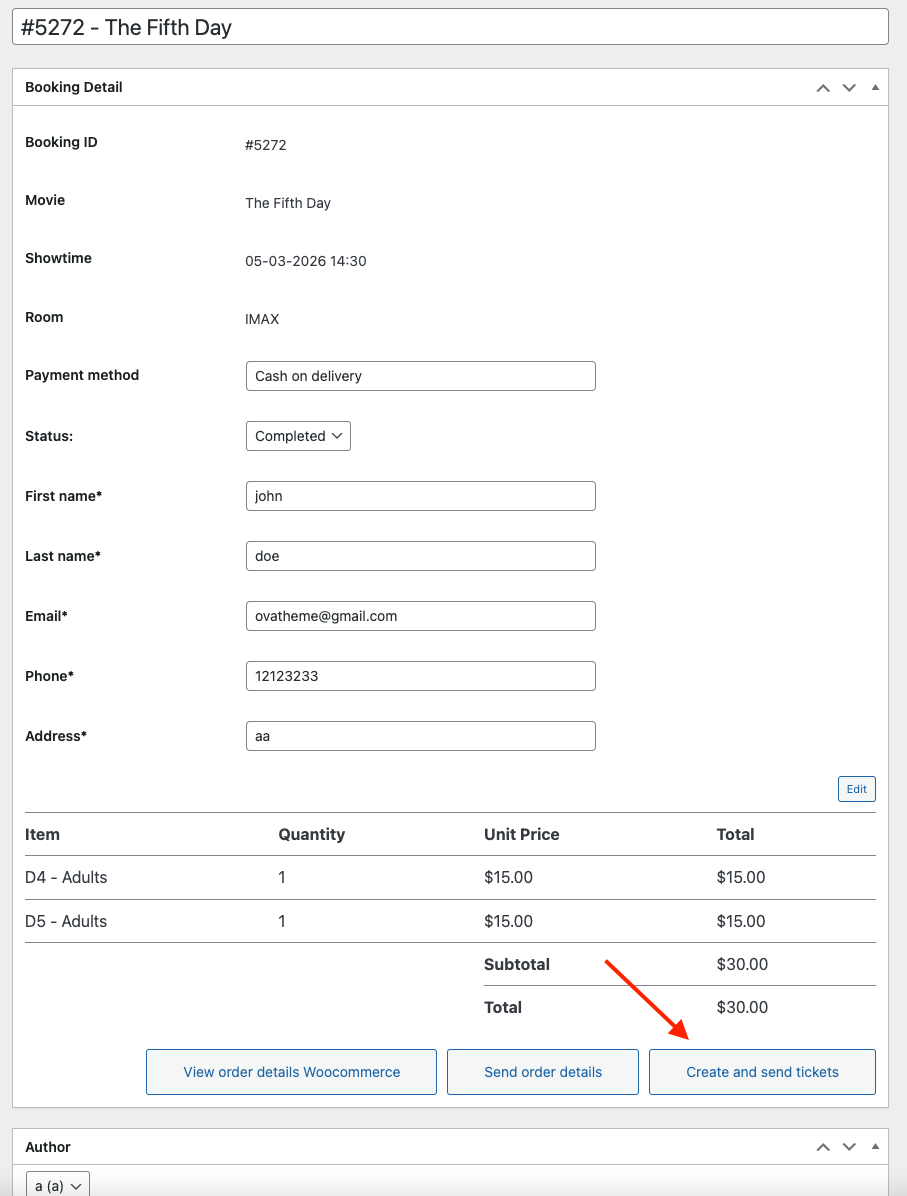
Task: Move Author panel up arrow
Action: click(x=823, y=1146)
